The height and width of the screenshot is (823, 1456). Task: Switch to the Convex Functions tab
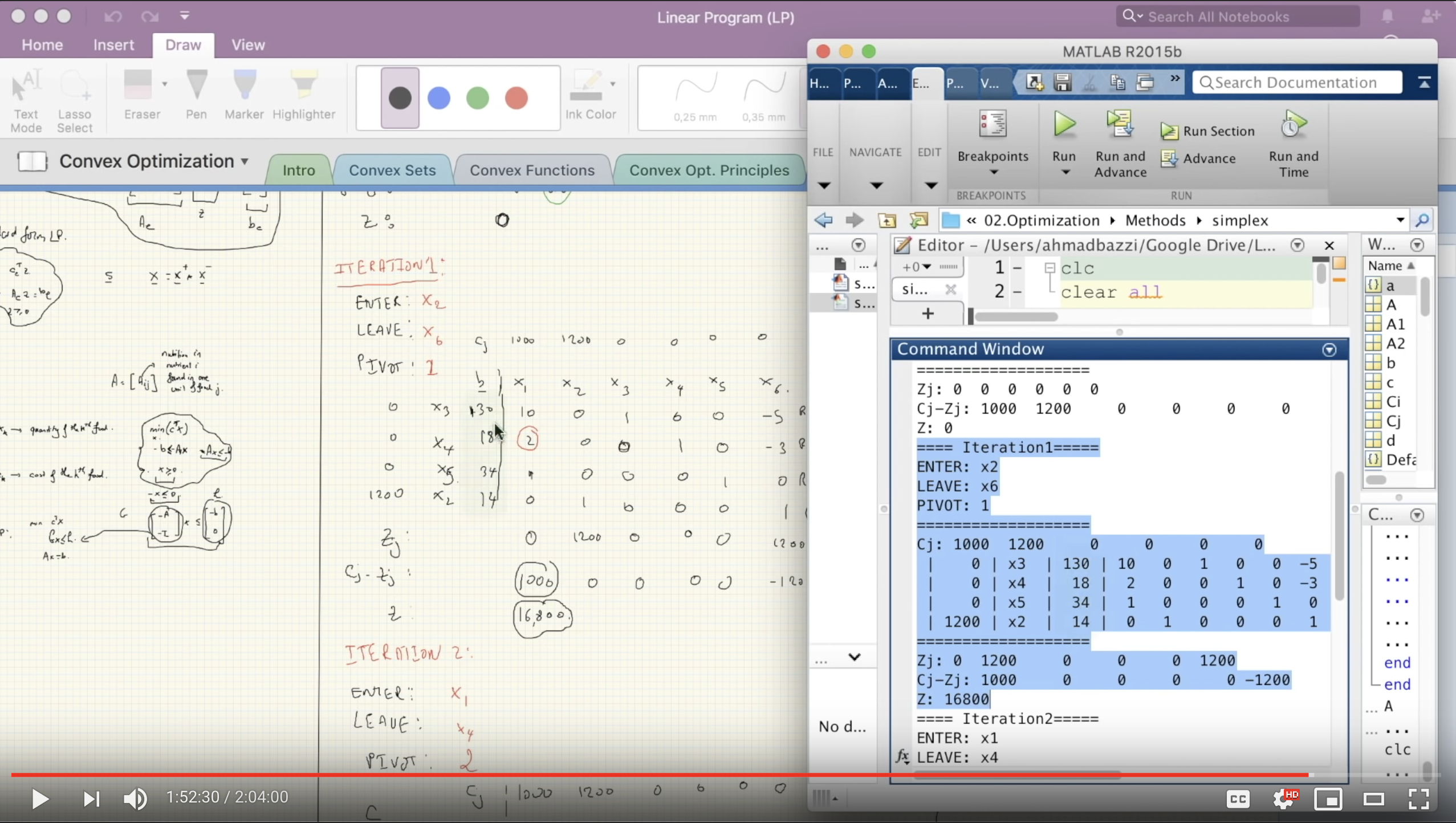(x=532, y=170)
